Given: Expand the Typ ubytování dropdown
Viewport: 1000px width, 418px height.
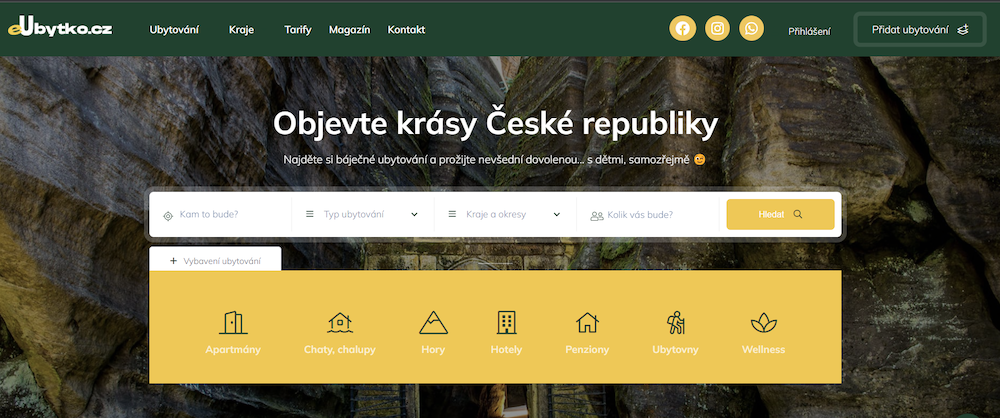Looking at the screenshot, I should tap(362, 214).
